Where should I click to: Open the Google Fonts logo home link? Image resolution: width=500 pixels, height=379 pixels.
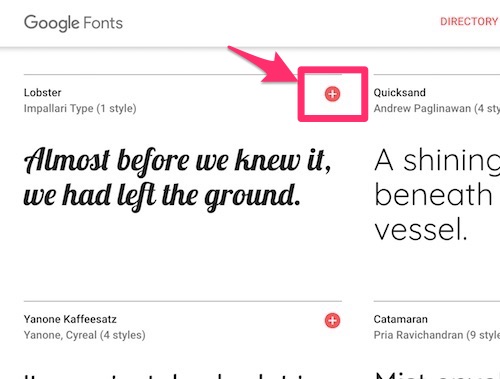[73, 23]
